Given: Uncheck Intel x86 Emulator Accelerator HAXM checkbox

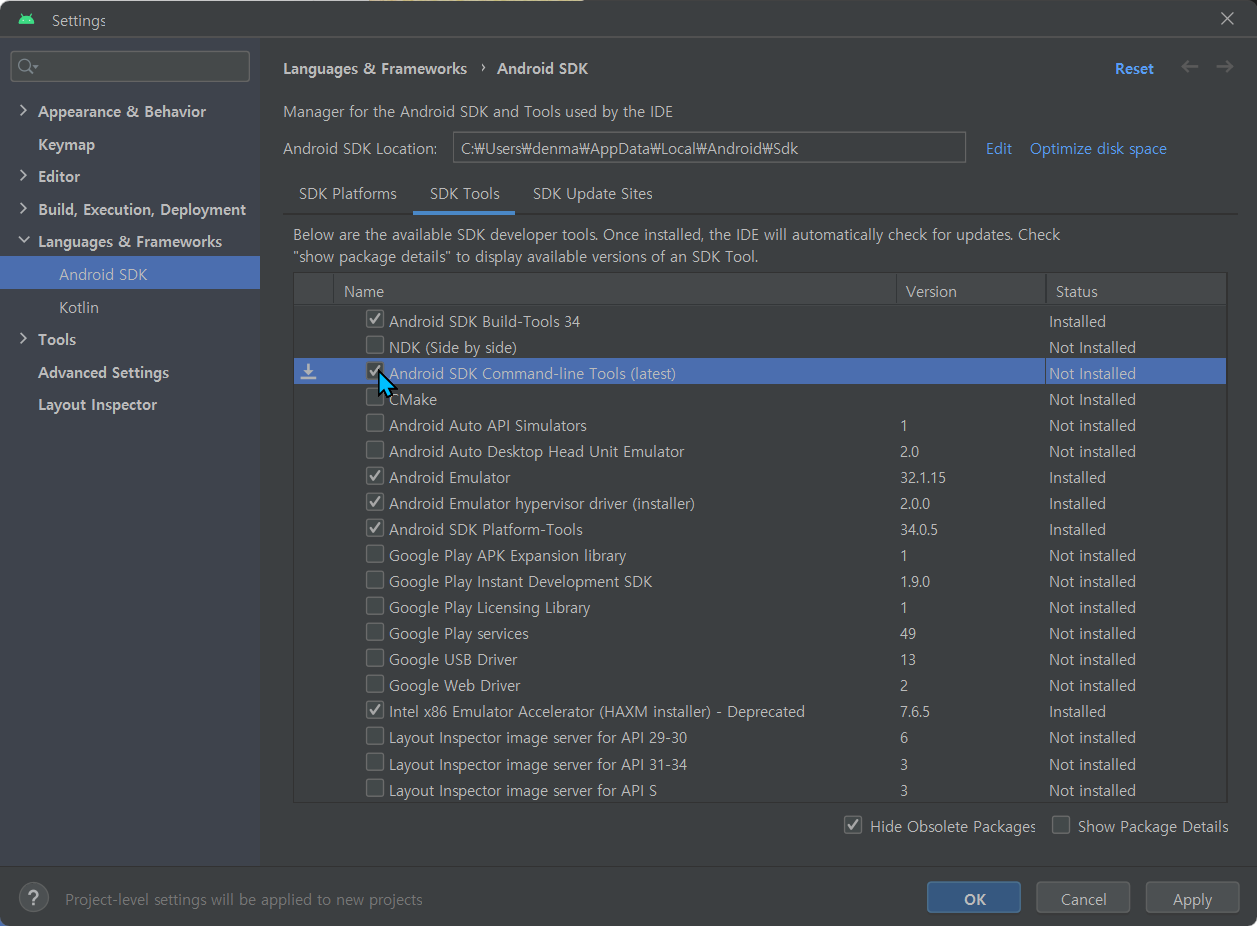Looking at the screenshot, I should tap(375, 710).
